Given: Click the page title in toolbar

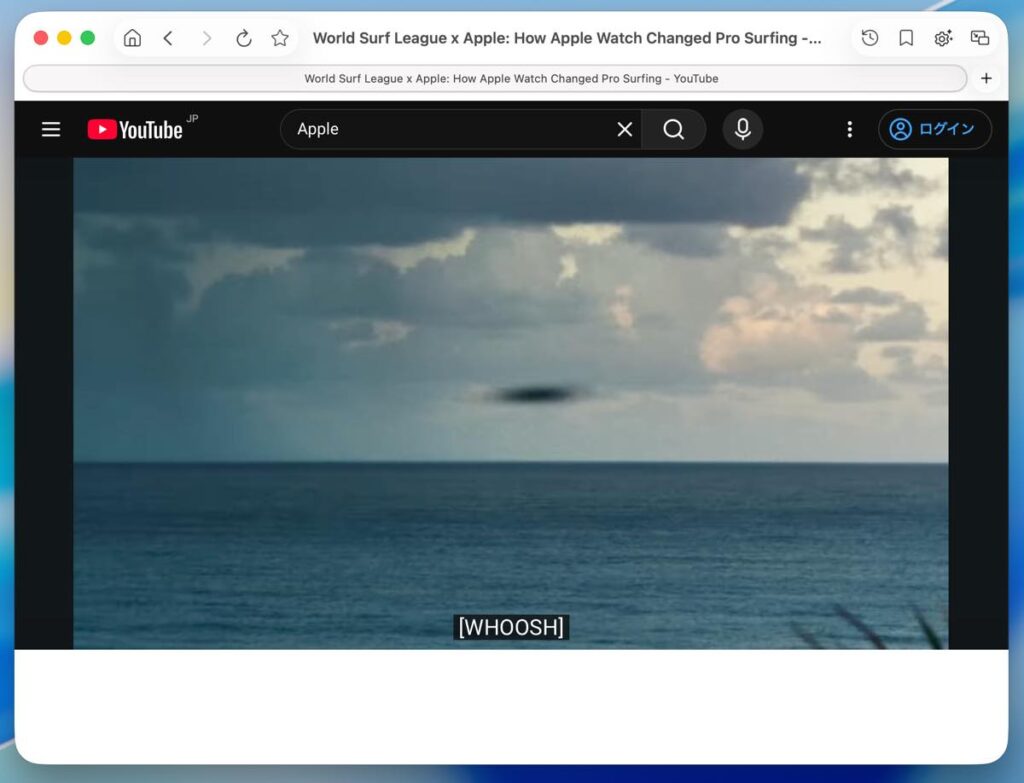Looking at the screenshot, I should pos(567,38).
